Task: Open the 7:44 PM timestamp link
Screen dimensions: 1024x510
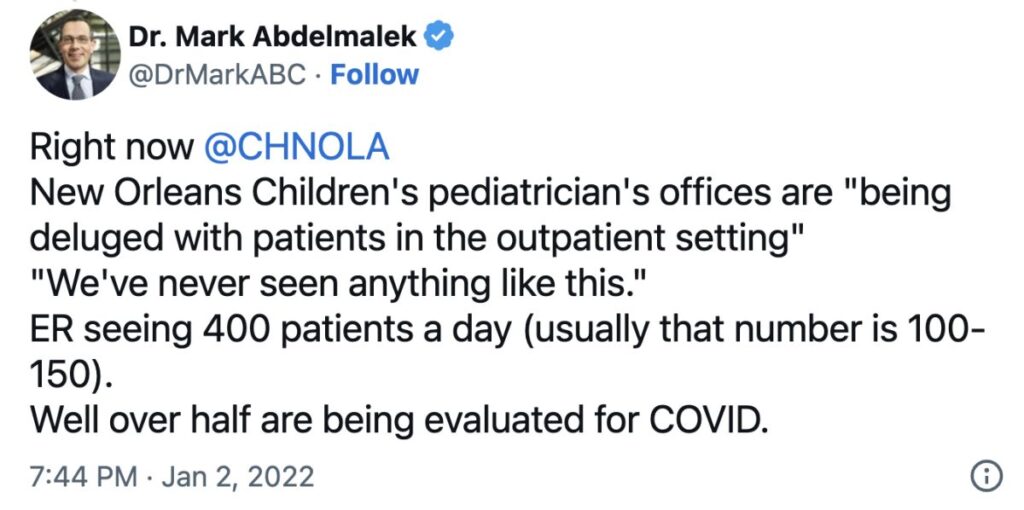Action: coord(84,477)
